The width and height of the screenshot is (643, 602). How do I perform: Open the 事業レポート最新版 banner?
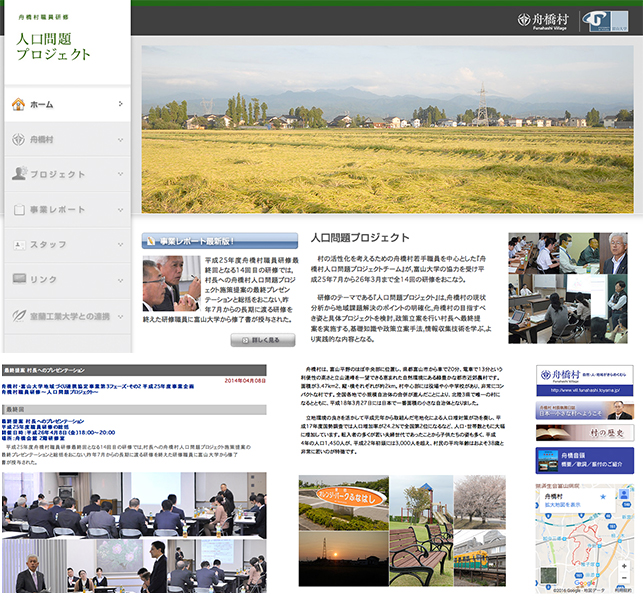click(220, 241)
